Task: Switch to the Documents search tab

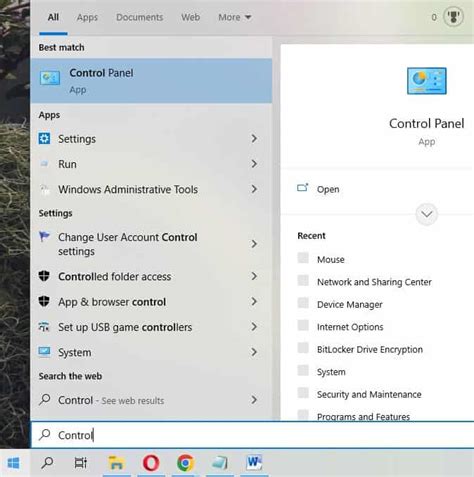Action: point(140,17)
